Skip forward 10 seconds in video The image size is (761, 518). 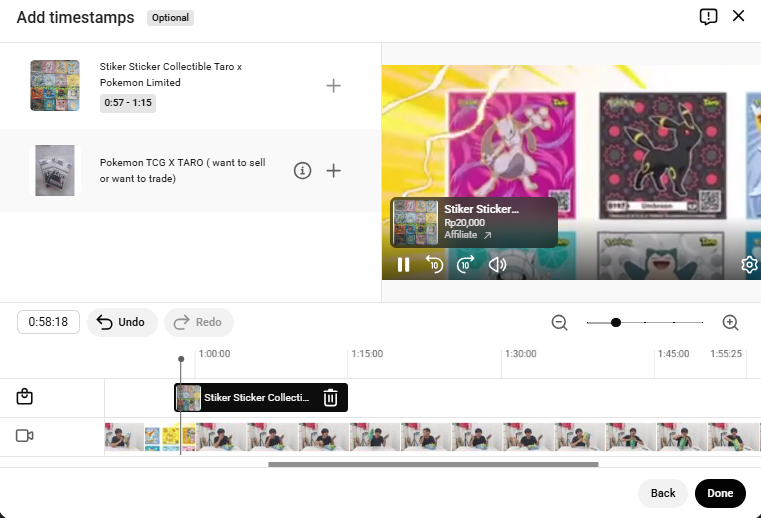click(466, 265)
